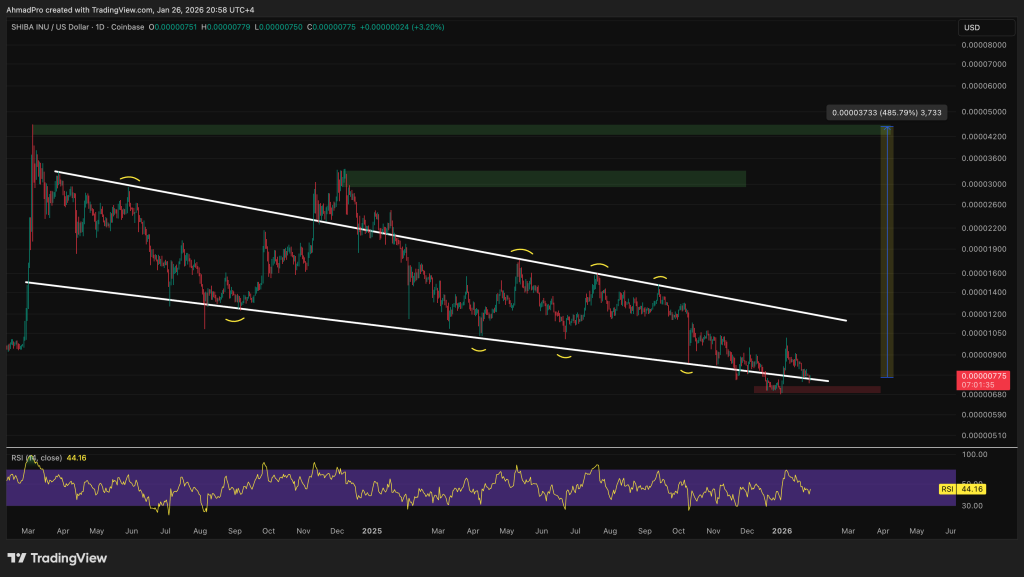Click the 0.00000510 price axis label
The image size is (1024, 577).
coord(984,435)
